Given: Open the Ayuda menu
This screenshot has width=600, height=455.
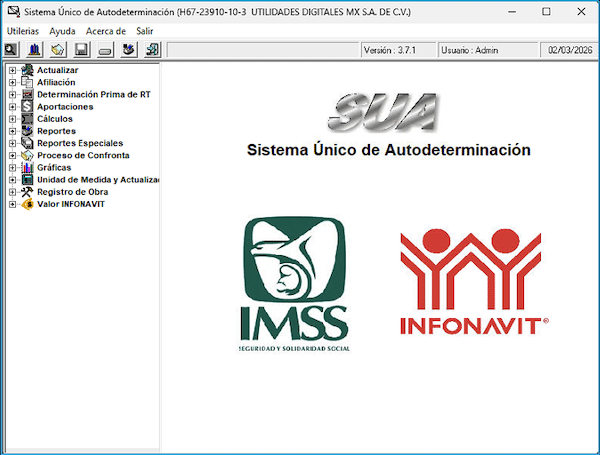Looking at the screenshot, I should [62, 31].
